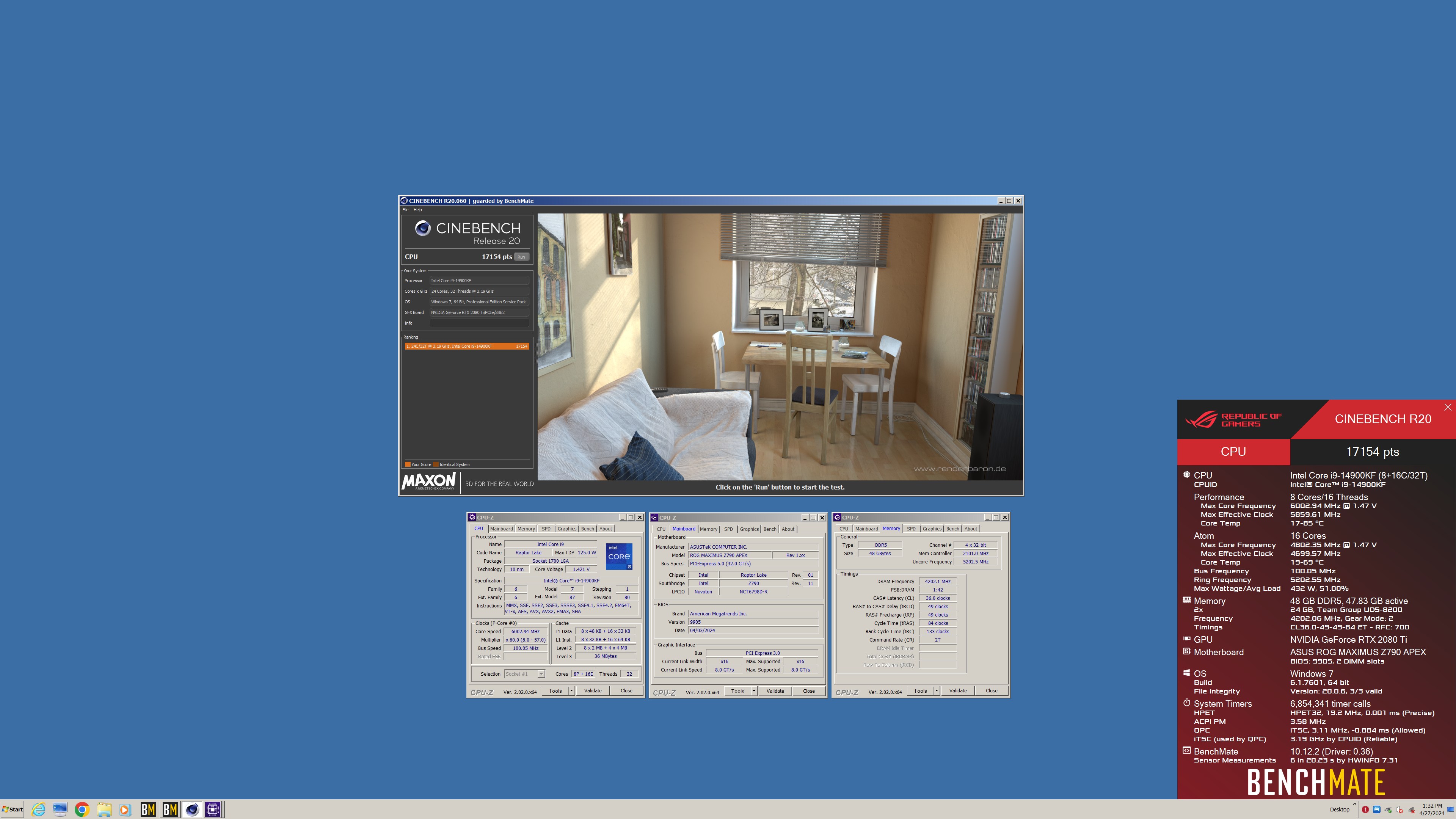Close the BenchMate result overlay with the X
The height and width of the screenshot is (819, 1456).
point(1448,407)
